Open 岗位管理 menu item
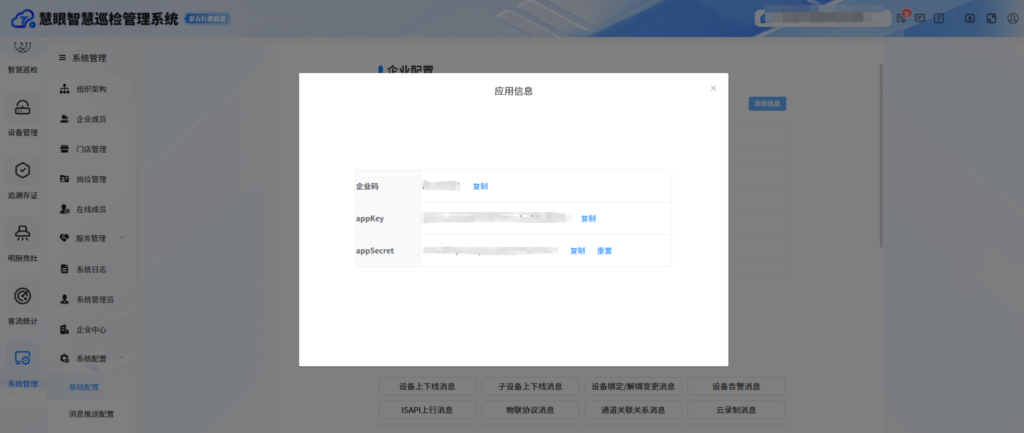This screenshot has height=433, width=1024. coord(90,179)
